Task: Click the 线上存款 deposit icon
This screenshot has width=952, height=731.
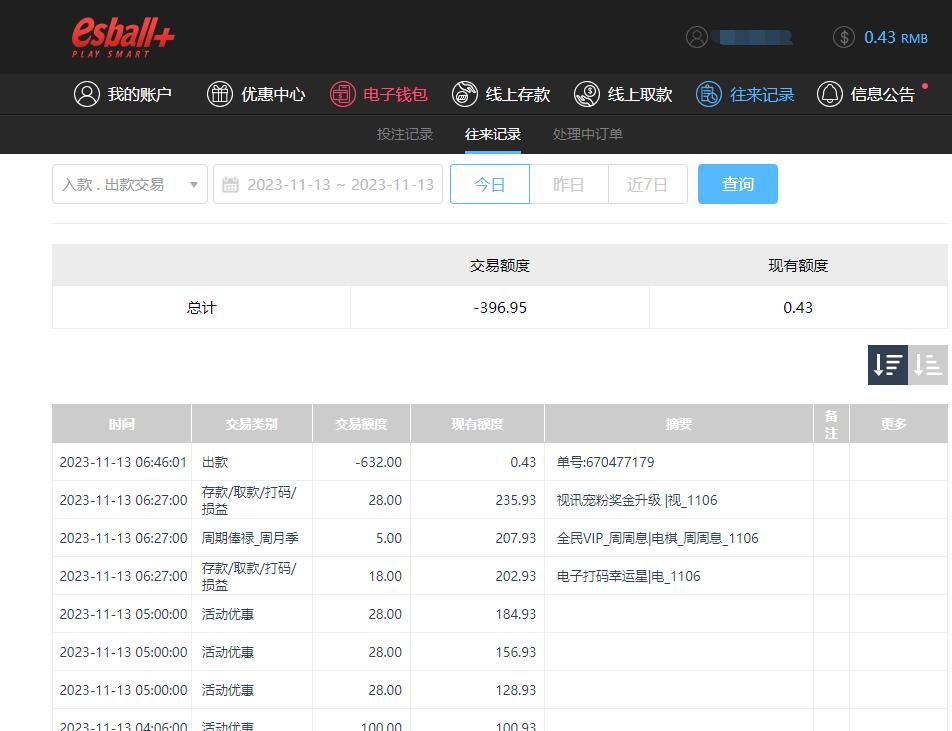Action: [x=465, y=94]
